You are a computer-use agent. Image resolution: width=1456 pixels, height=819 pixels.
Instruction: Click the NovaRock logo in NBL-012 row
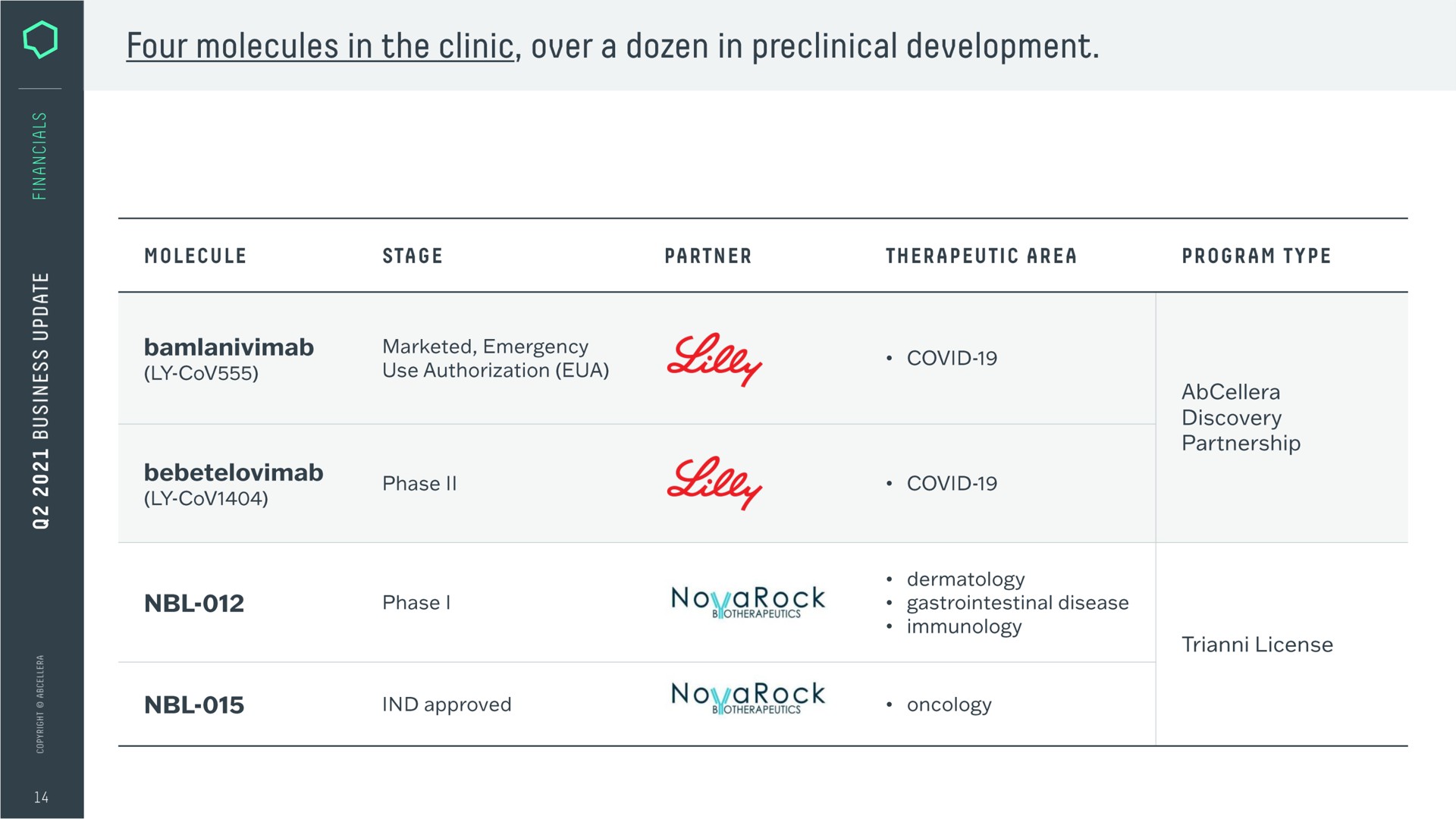(x=748, y=602)
